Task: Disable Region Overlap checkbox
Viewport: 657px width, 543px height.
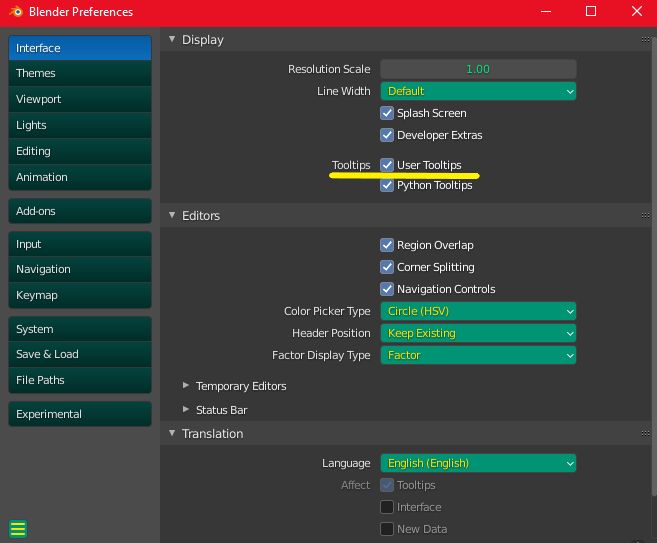Action: click(x=387, y=245)
